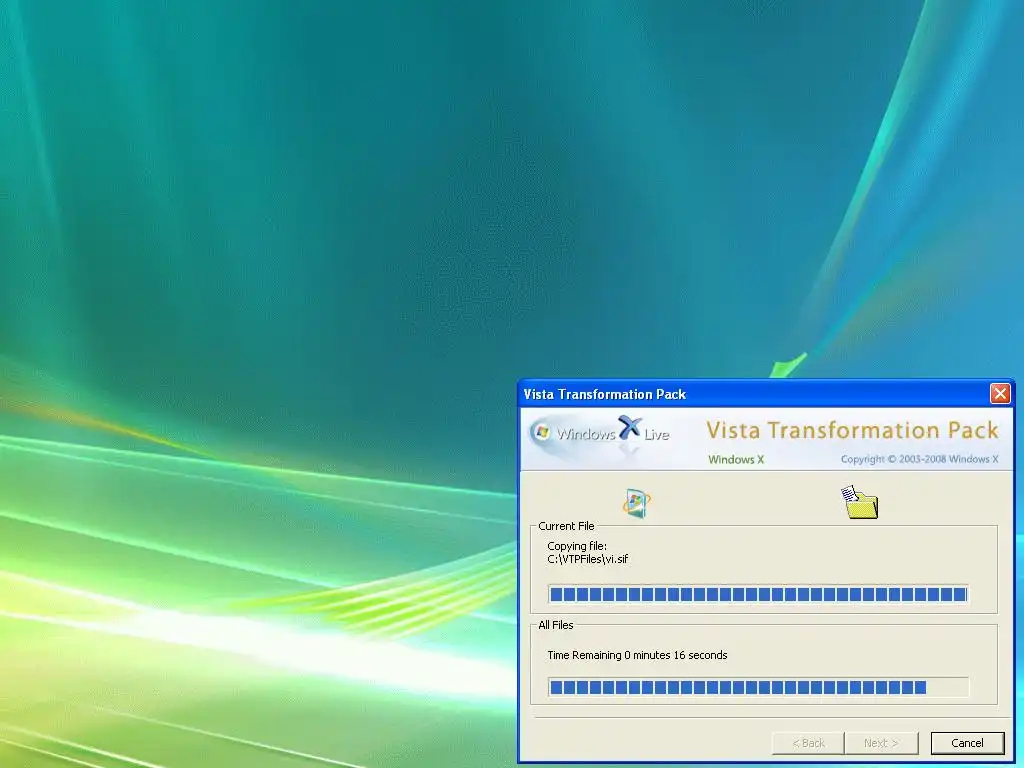The height and width of the screenshot is (768, 1024).
Task: Click the green Windows X text in banner
Action: click(736, 459)
